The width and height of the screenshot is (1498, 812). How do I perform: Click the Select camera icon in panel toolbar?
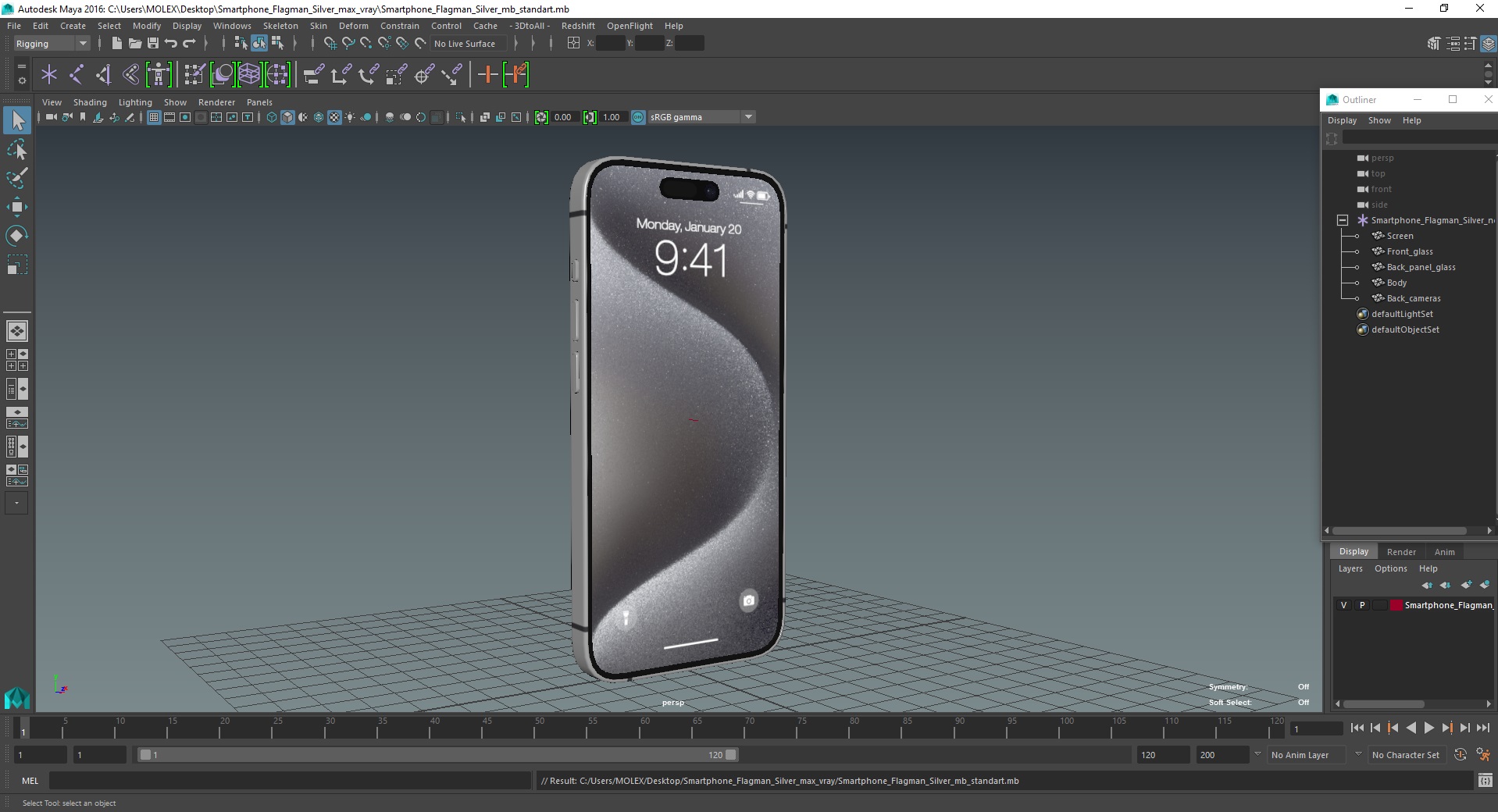pos(51,117)
